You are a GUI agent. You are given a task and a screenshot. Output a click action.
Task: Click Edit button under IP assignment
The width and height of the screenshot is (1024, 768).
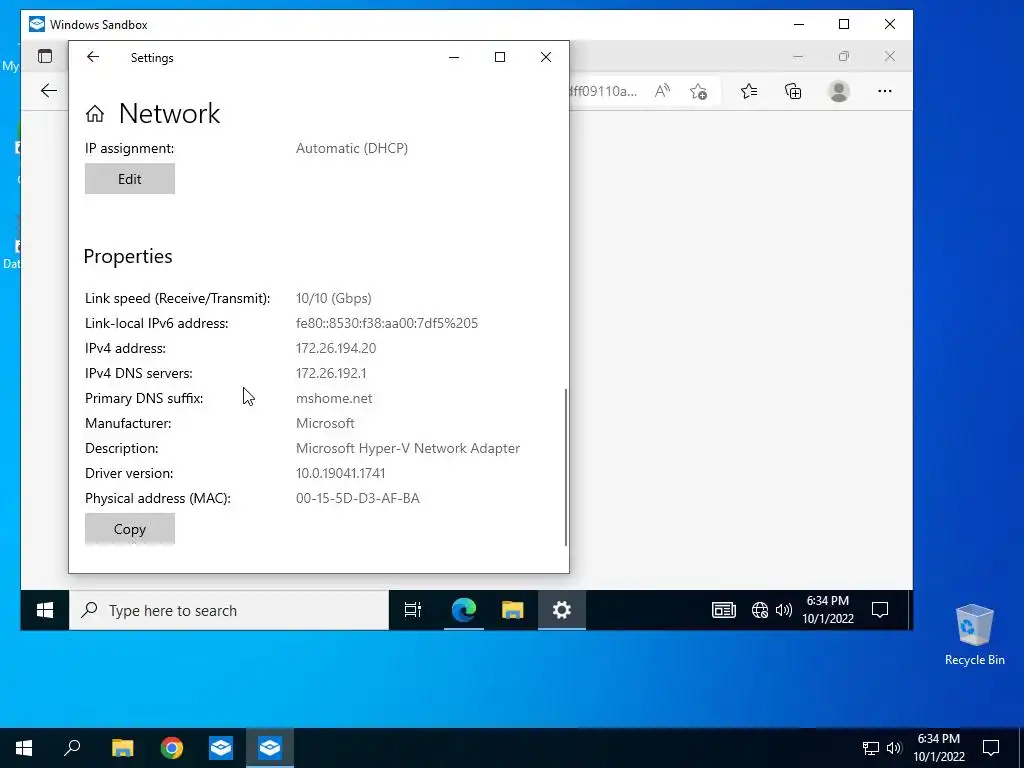pos(130,179)
